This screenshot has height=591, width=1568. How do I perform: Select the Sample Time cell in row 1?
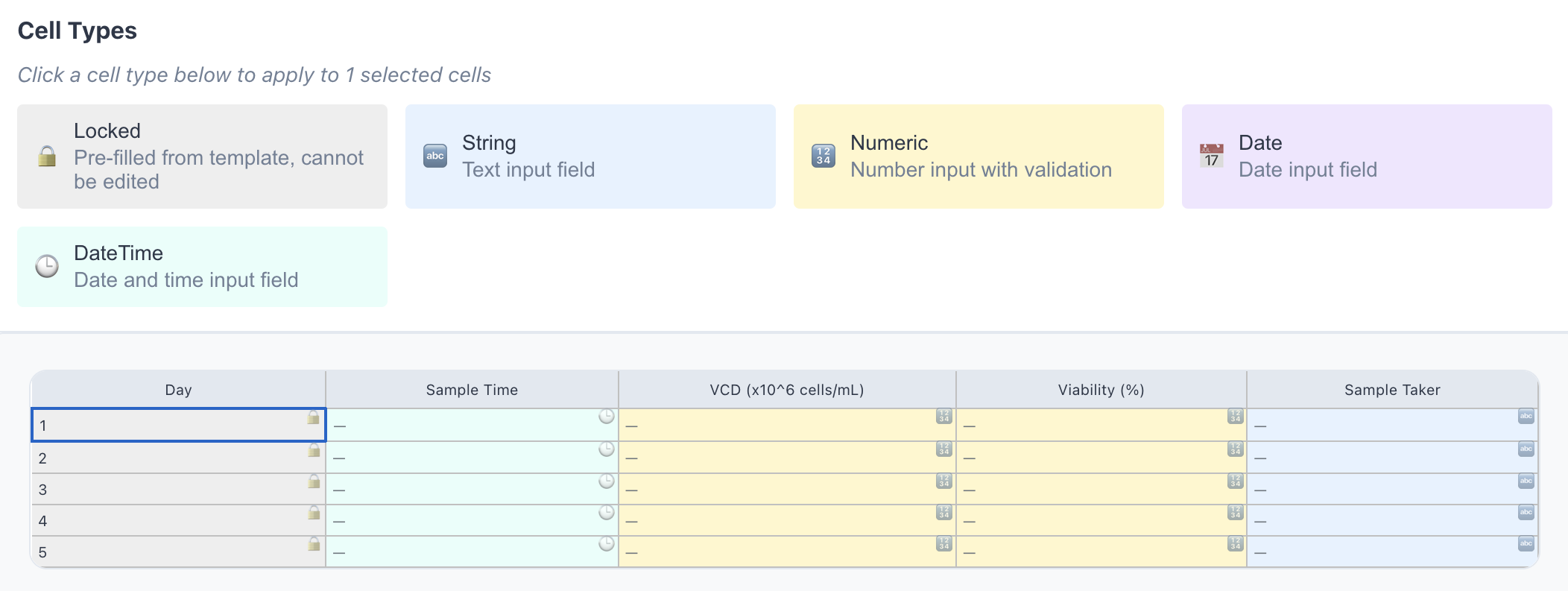[x=472, y=425]
